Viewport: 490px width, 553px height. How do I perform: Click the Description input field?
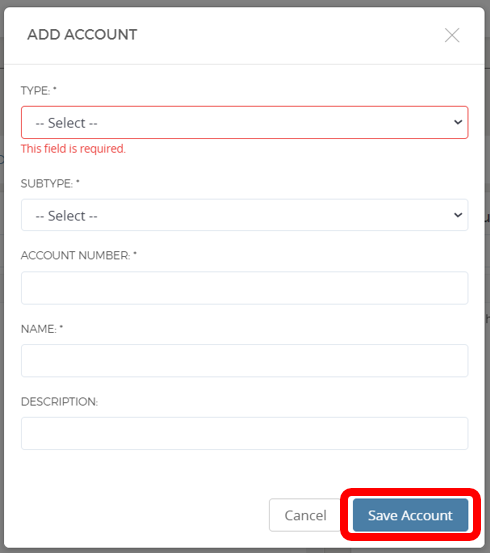244,433
